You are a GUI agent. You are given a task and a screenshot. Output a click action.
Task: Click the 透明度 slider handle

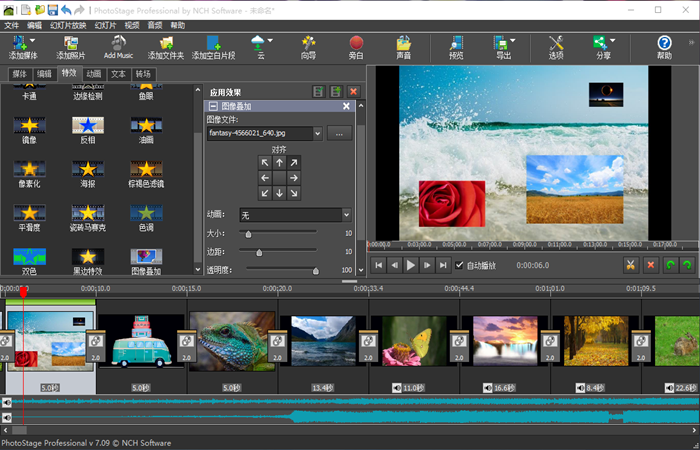pyautogui.click(x=316, y=270)
